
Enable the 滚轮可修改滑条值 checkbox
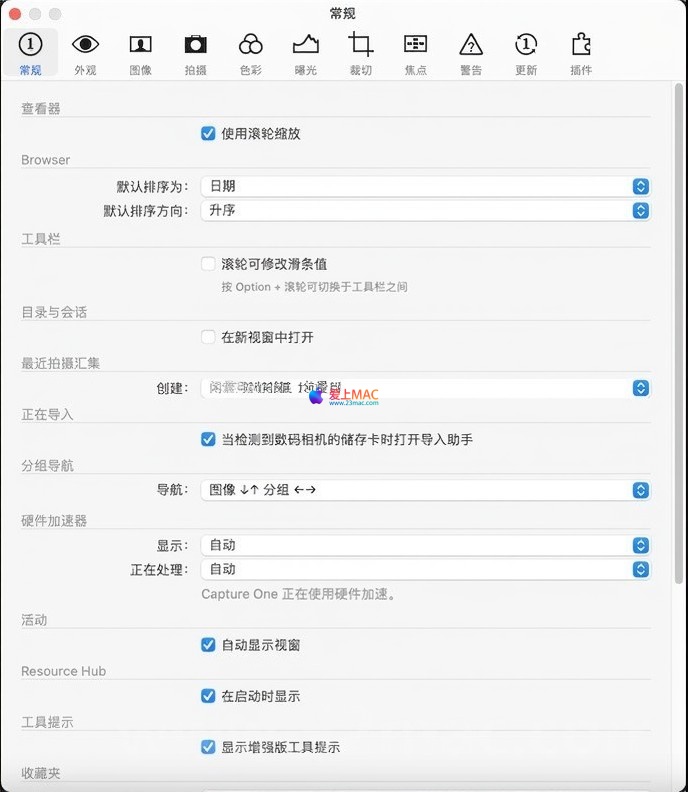(208, 264)
